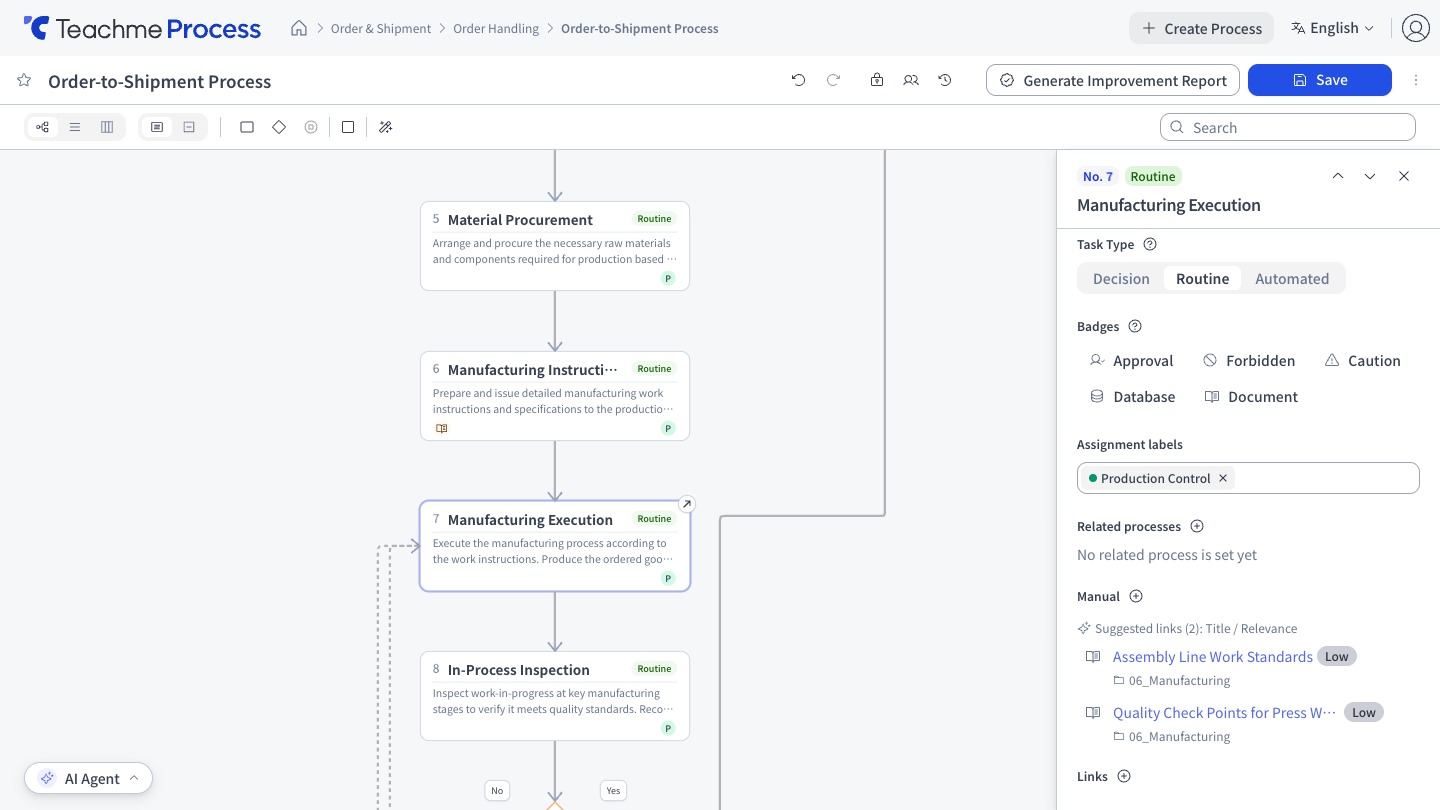
Task: Add a link with Links plus icon
Action: [1124, 776]
